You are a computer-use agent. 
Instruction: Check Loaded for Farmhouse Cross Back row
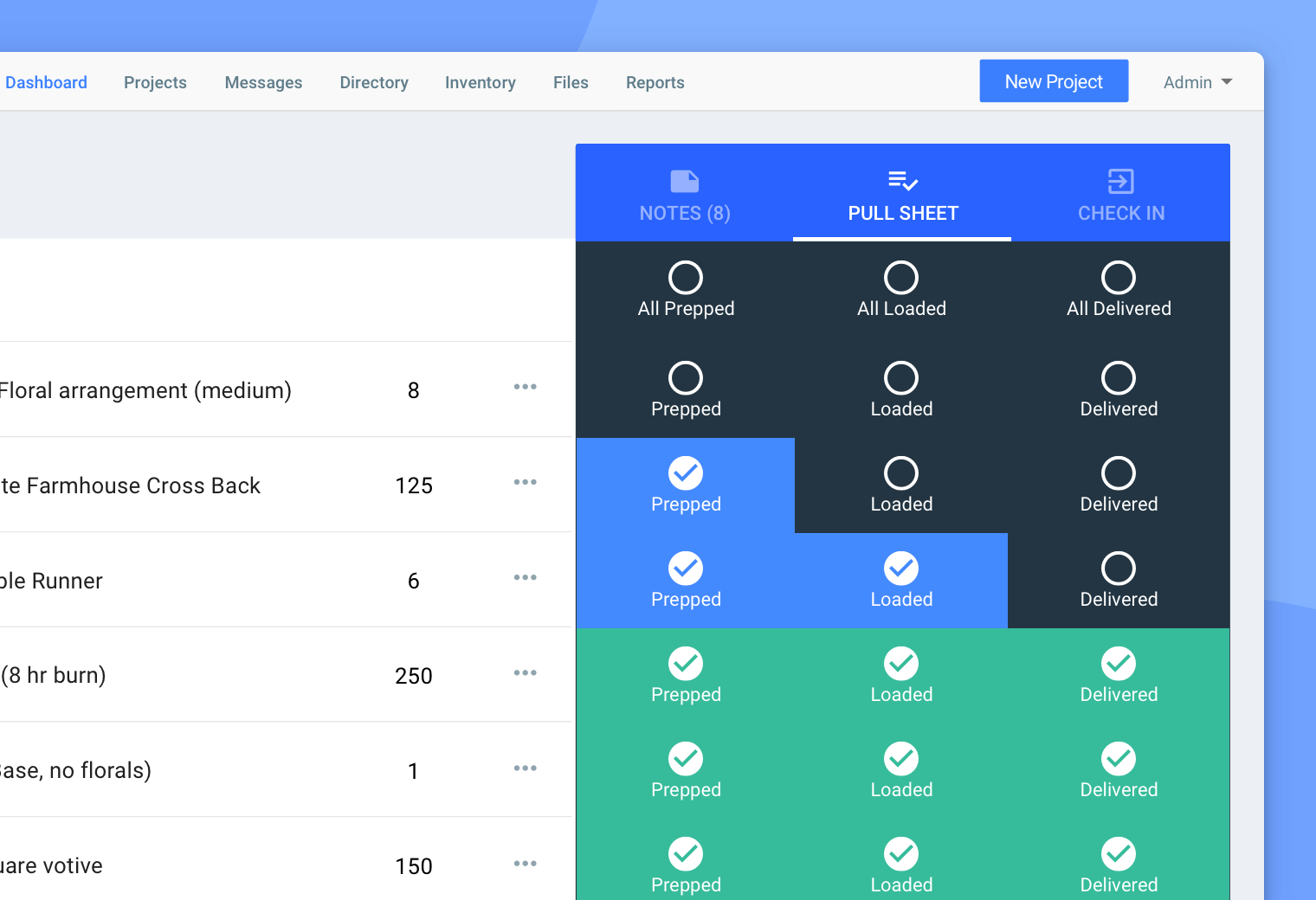901,472
